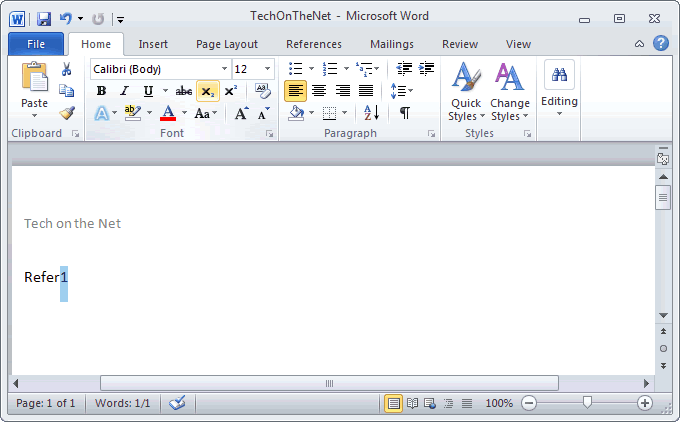This screenshot has height=422, width=680.
Task: Toggle Underline formatting
Action: (148, 91)
